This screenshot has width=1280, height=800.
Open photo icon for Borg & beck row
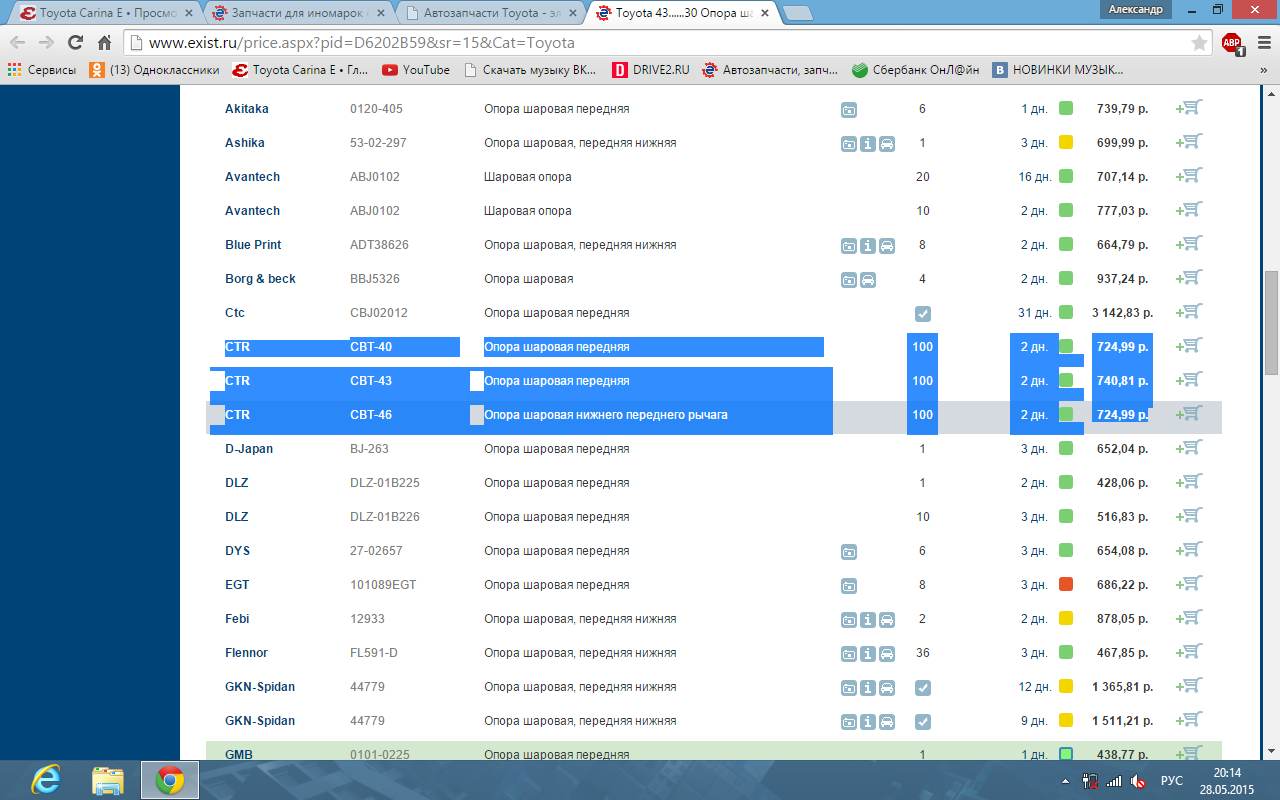coord(848,280)
